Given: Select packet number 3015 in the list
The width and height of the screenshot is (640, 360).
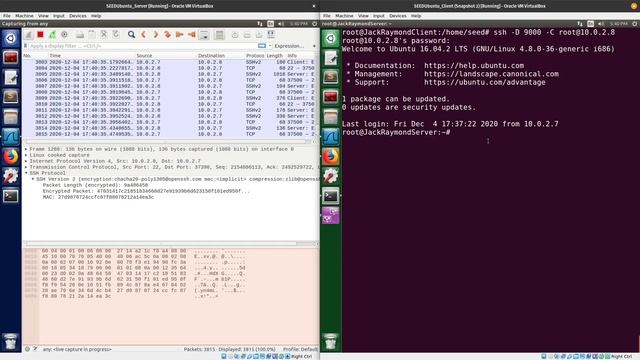Looking at the screenshot, I should pyautogui.click(x=169, y=134).
